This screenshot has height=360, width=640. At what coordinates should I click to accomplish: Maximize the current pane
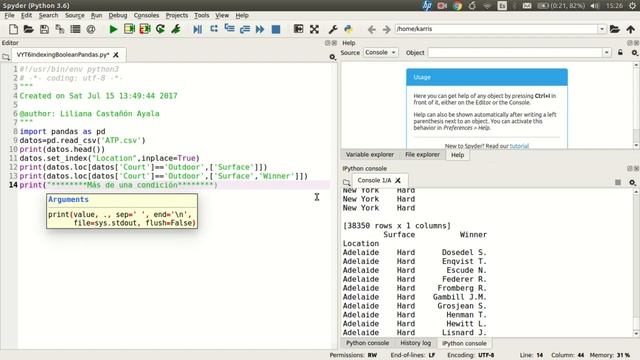coord(298,29)
